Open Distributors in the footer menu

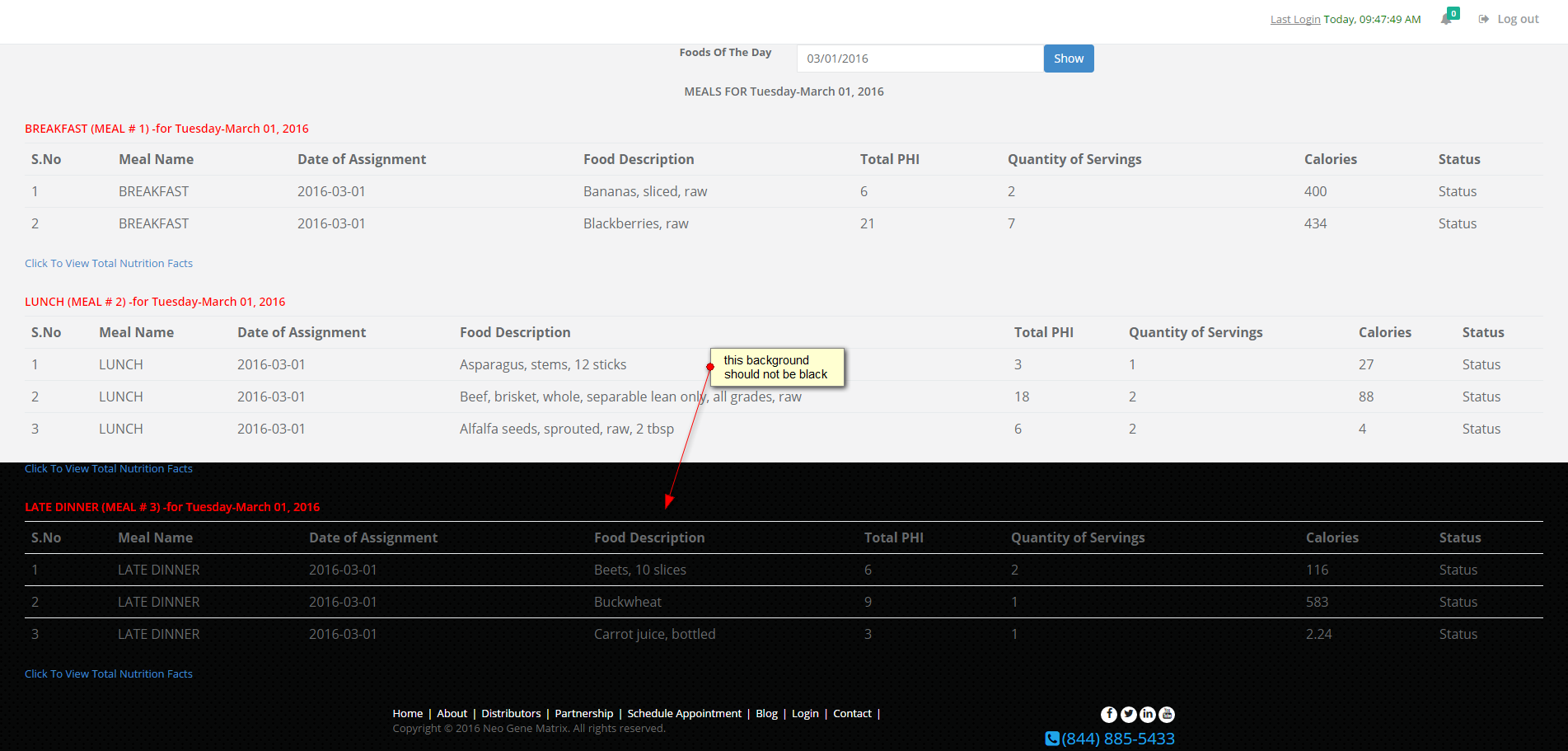pos(512,714)
